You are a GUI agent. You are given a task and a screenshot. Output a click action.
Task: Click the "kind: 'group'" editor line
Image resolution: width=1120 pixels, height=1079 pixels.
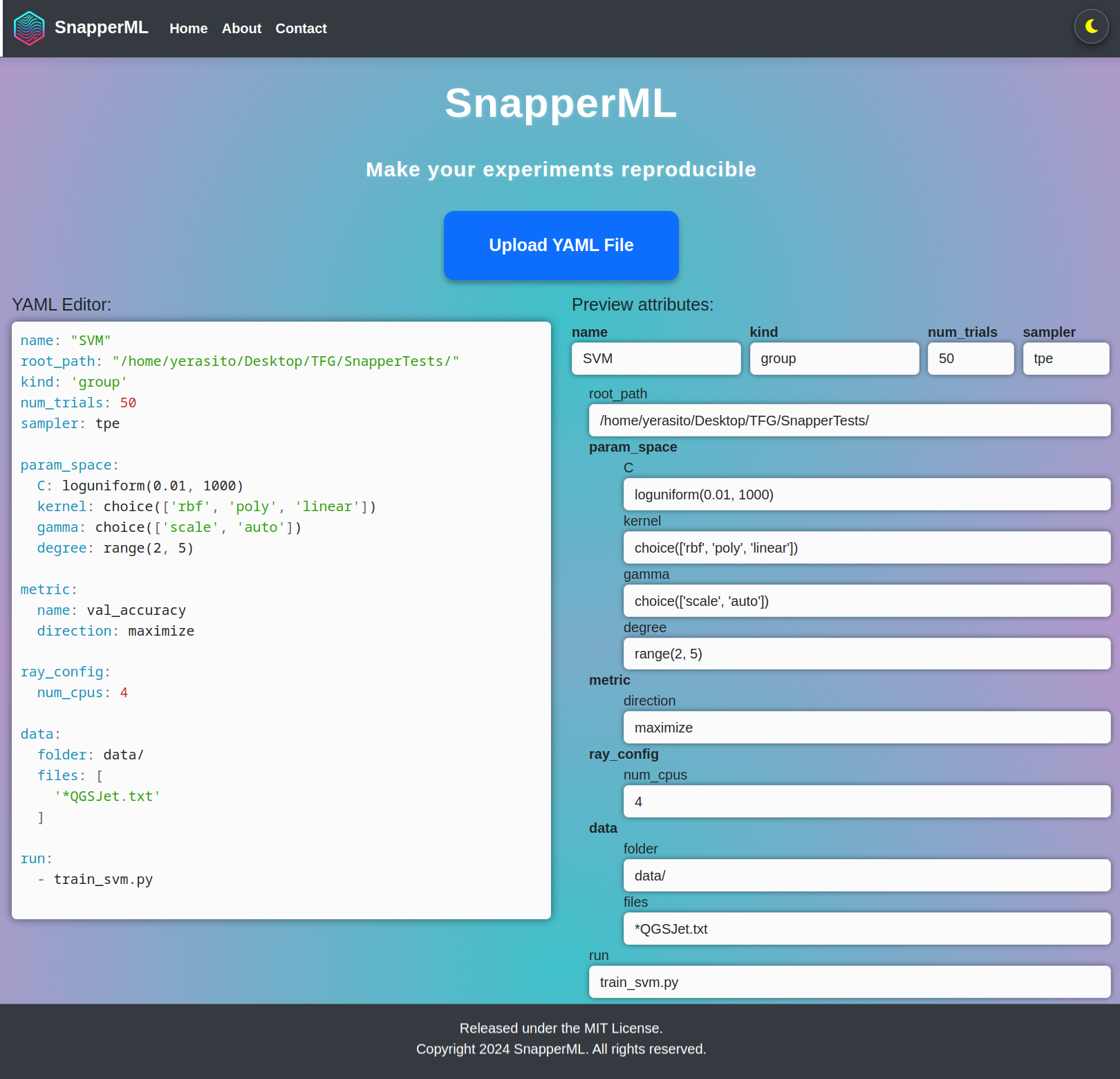click(x=74, y=382)
